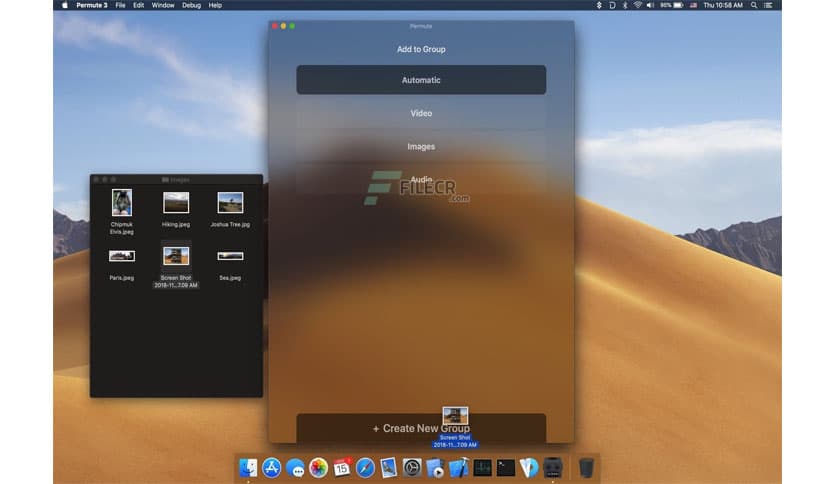Open Notification Center list icon

768,5
